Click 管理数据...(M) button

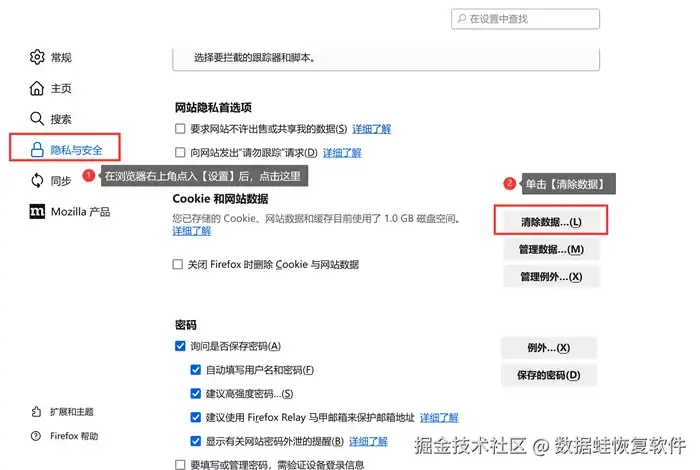(x=551, y=249)
